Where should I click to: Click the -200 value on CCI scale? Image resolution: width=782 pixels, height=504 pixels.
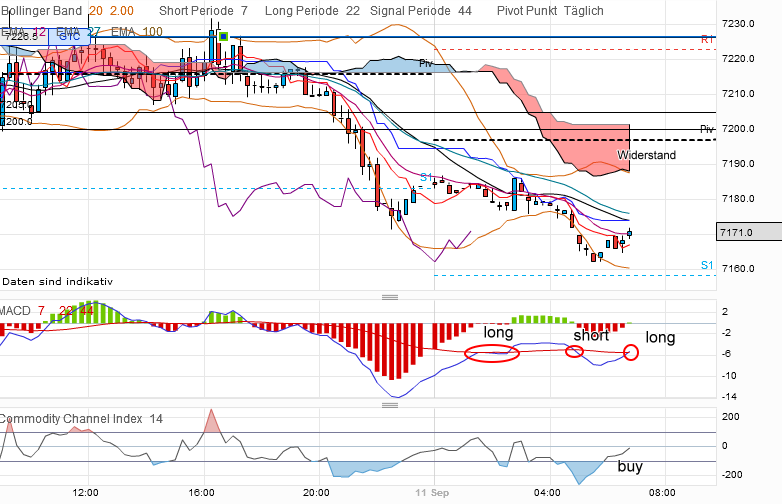732,474
